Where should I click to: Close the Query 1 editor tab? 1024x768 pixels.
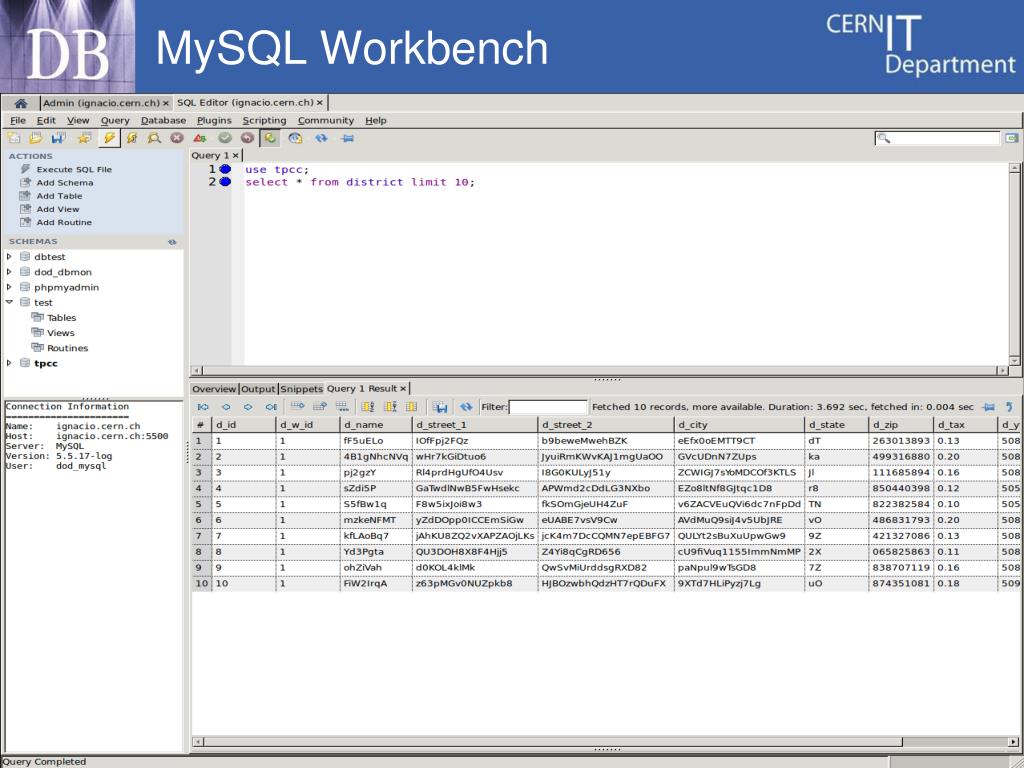tap(236, 155)
